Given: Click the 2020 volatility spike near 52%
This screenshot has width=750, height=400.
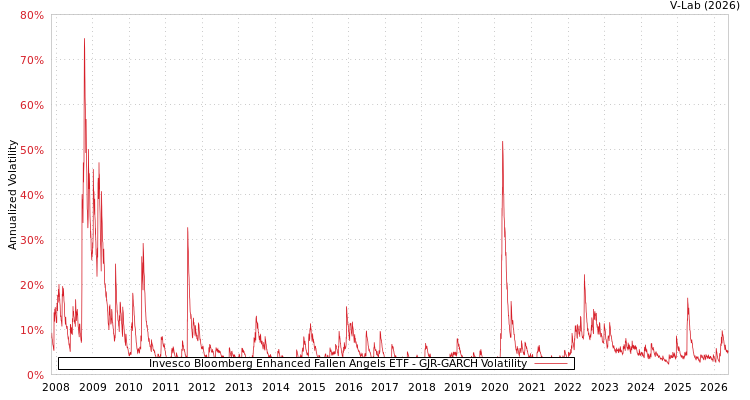Looking at the screenshot, I should click(x=502, y=142).
